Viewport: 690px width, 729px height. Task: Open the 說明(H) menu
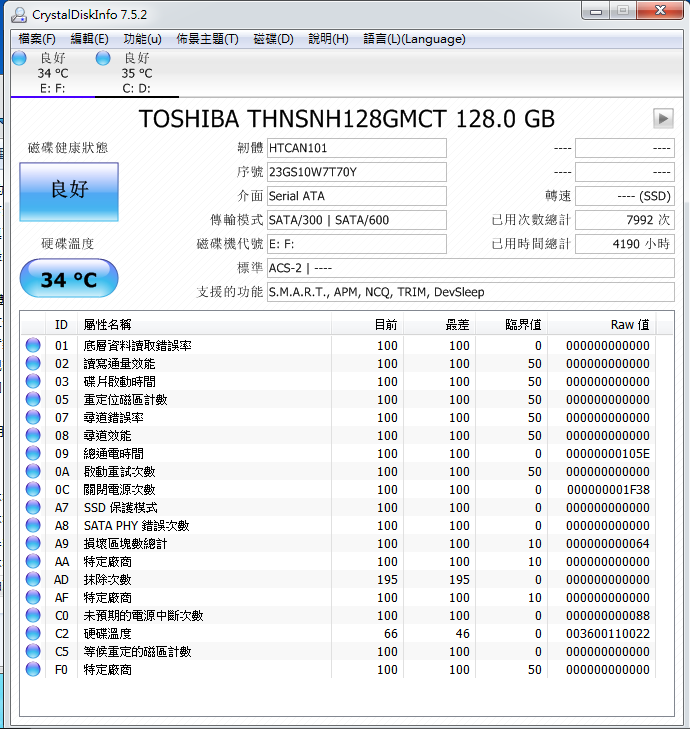(328, 39)
